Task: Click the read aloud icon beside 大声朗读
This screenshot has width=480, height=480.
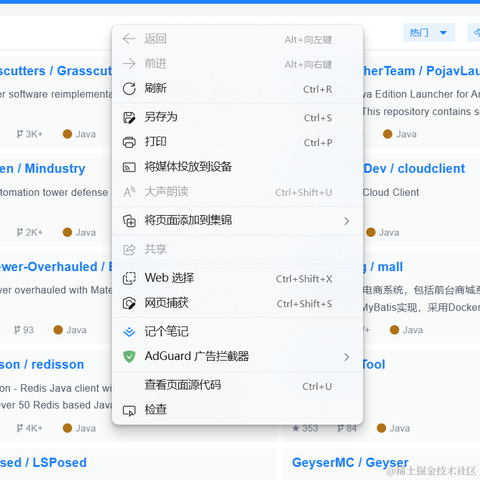Action: click(x=129, y=192)
